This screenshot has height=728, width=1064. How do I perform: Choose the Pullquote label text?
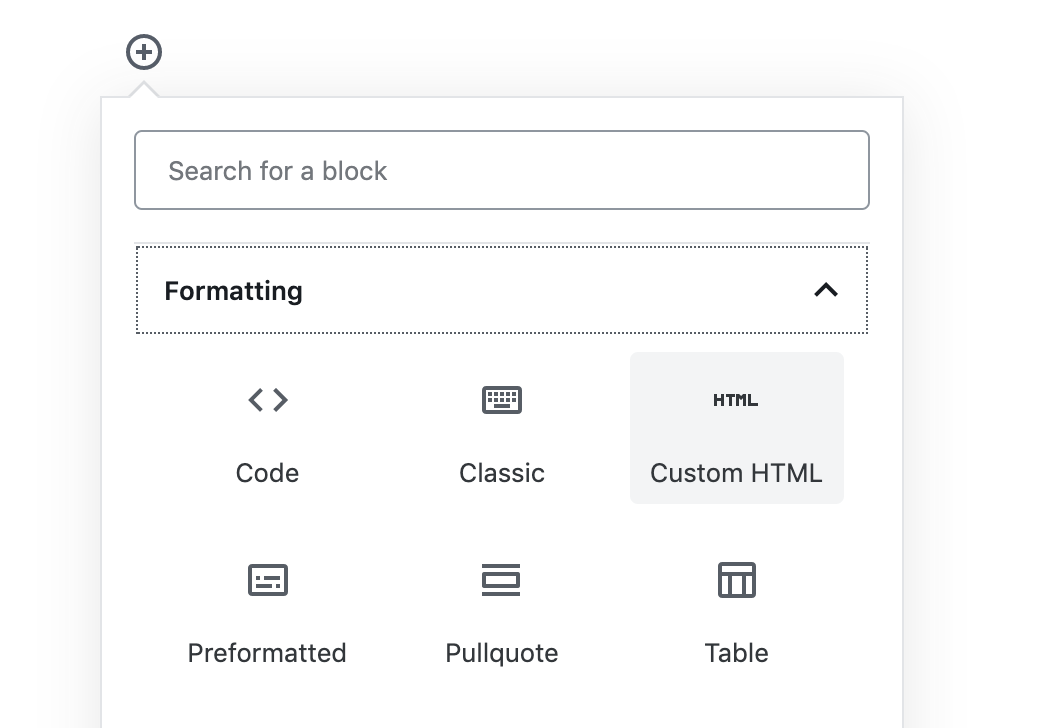[x=502, y=653]
